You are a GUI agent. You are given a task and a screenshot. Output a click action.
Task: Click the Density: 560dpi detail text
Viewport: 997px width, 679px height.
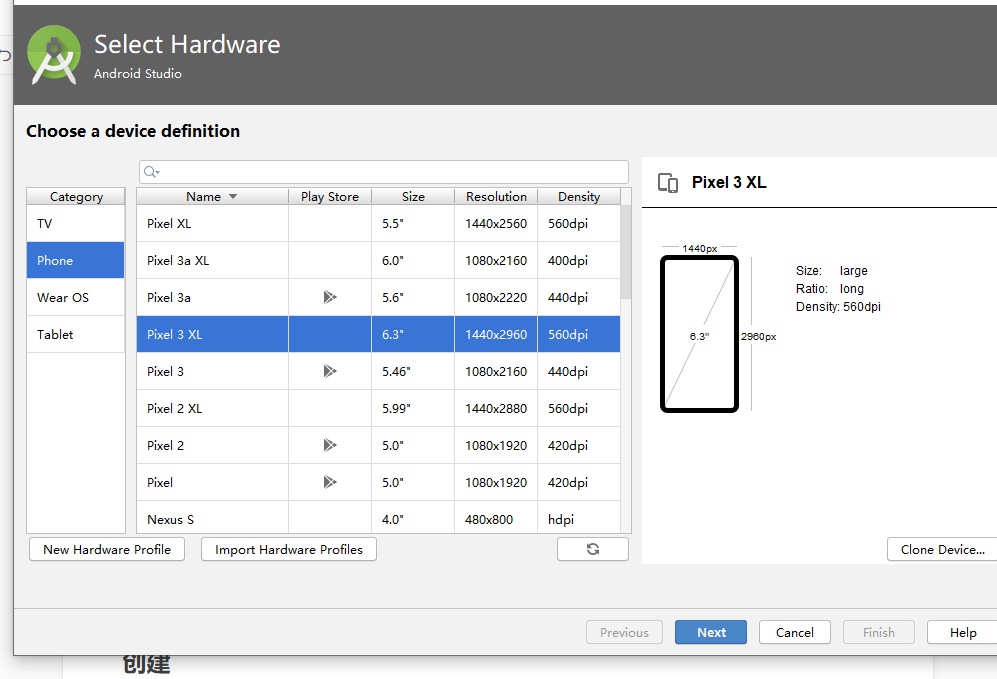pos(838,306)
